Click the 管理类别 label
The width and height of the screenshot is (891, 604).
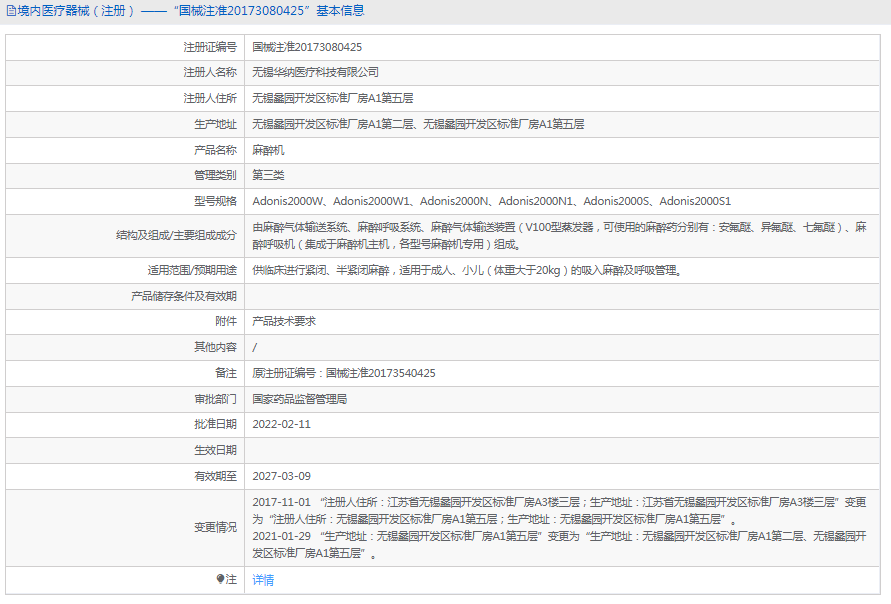point(215,175)
